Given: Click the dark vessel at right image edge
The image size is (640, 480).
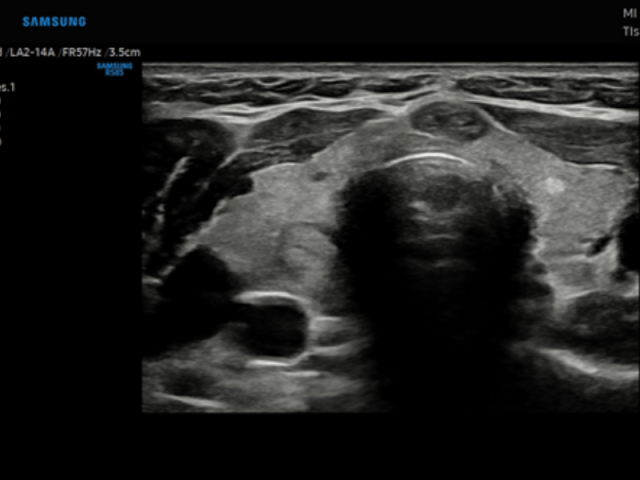Looking at the screenshot, I should coord(628,245).
